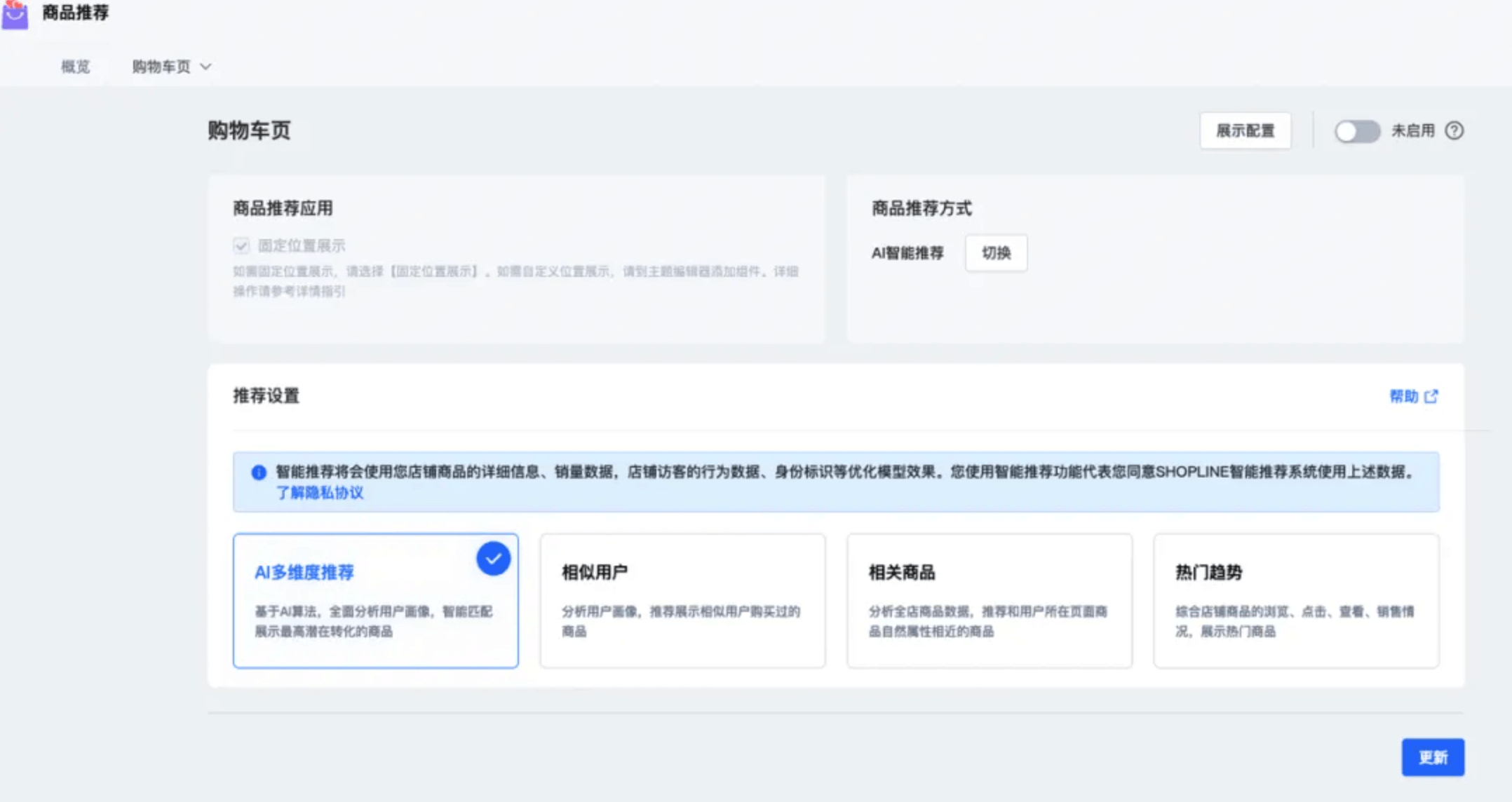This screenshot has height=802, width=1512.
Task: Click the info icon in the blue notice banner
Action: pyautogui.click(x=259, y=473)
